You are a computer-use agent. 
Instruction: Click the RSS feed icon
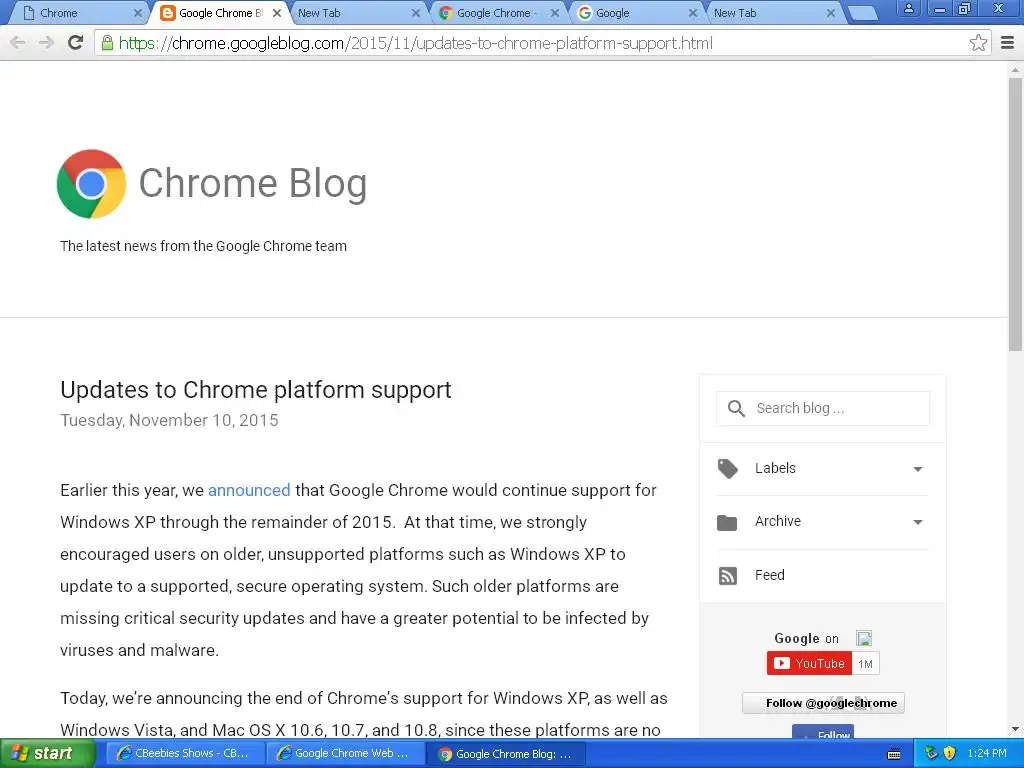(728, 576)
